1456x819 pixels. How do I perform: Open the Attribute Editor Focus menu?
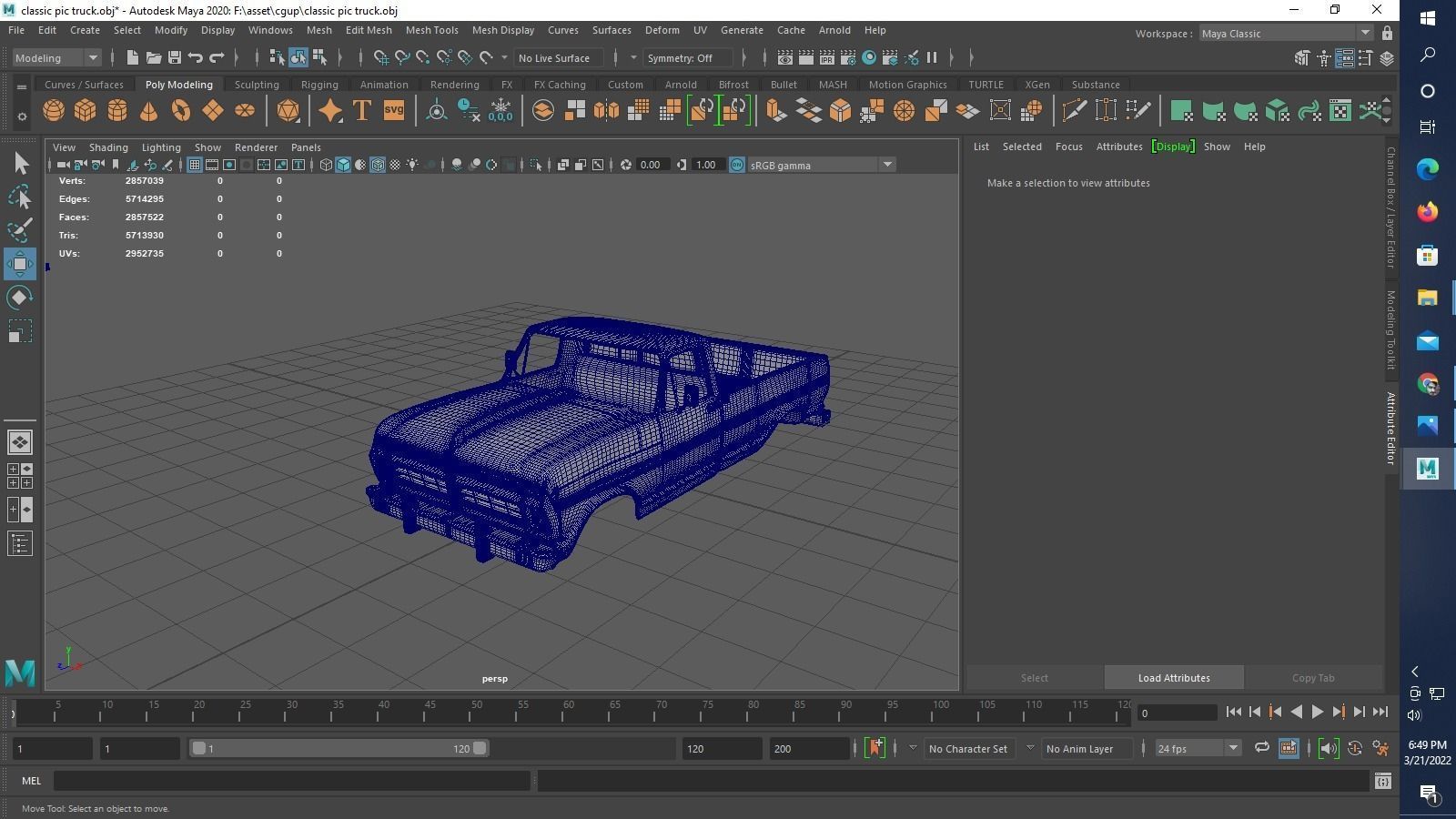1068,147
